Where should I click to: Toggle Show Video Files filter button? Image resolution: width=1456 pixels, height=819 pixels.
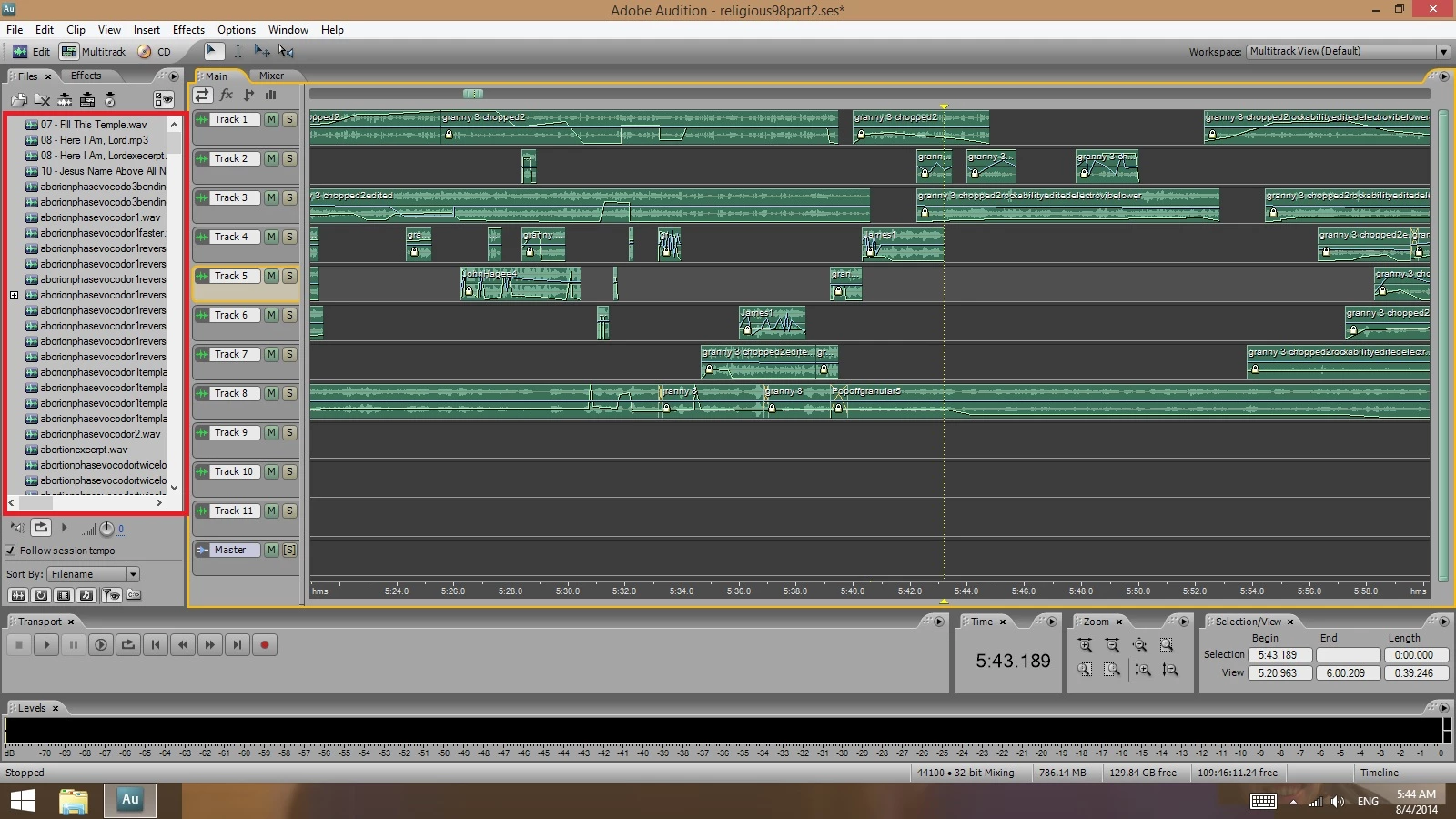click(63, 595)
